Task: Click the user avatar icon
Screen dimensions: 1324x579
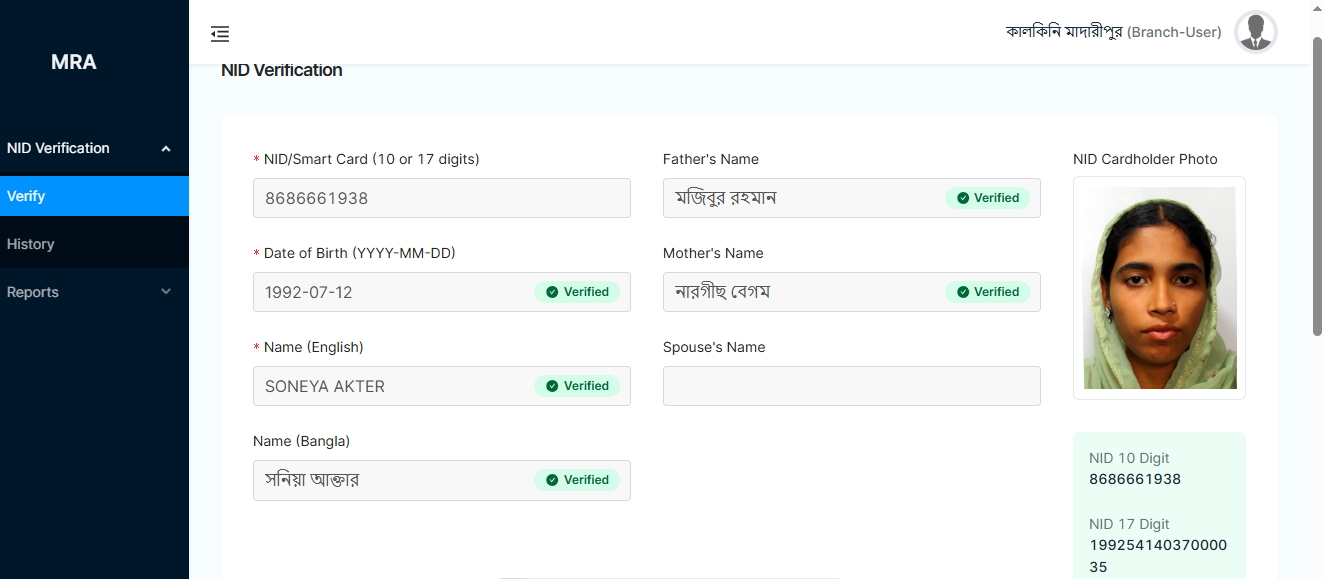Action: [1255, 32]
